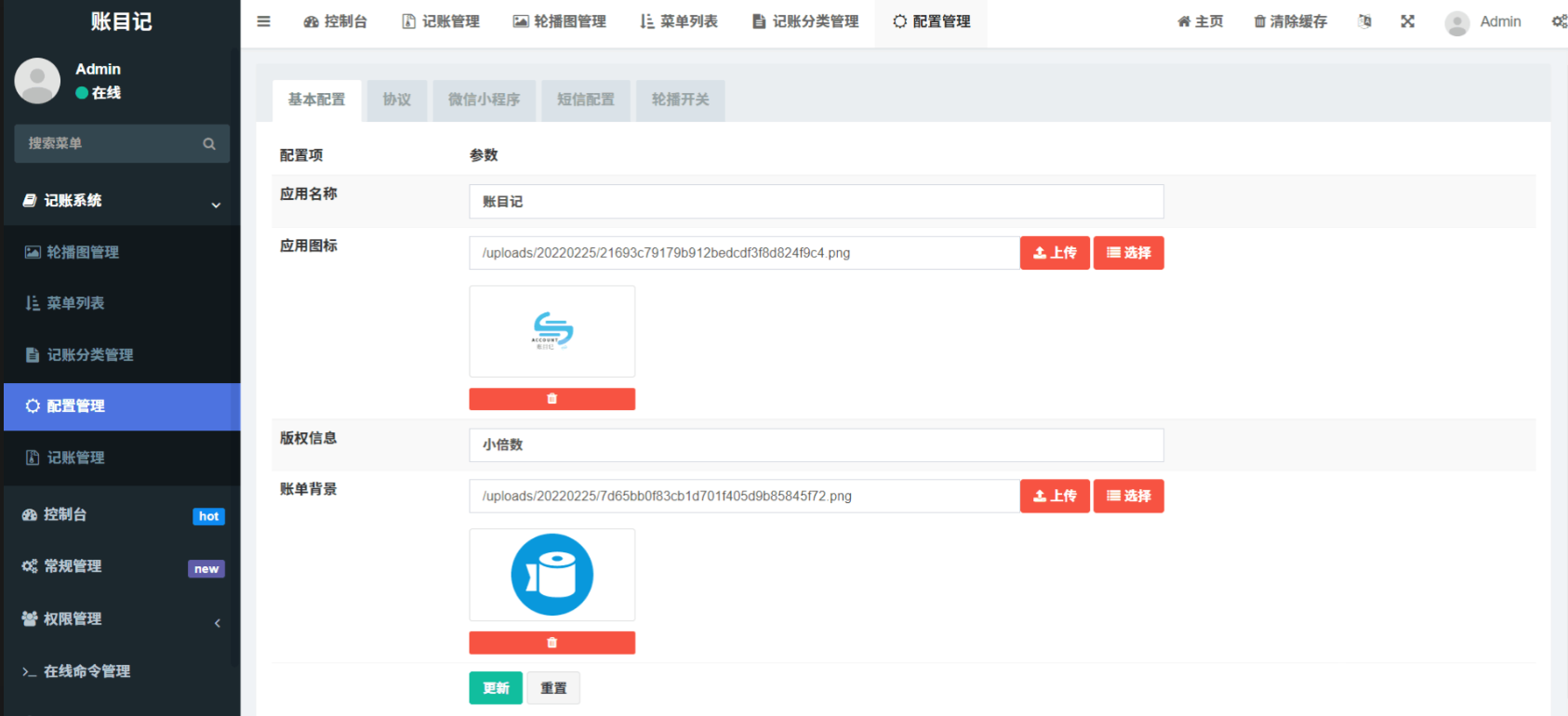
Task: Click the 应用名称 input field
Action: pyautogui.click(x=816, y=202)
